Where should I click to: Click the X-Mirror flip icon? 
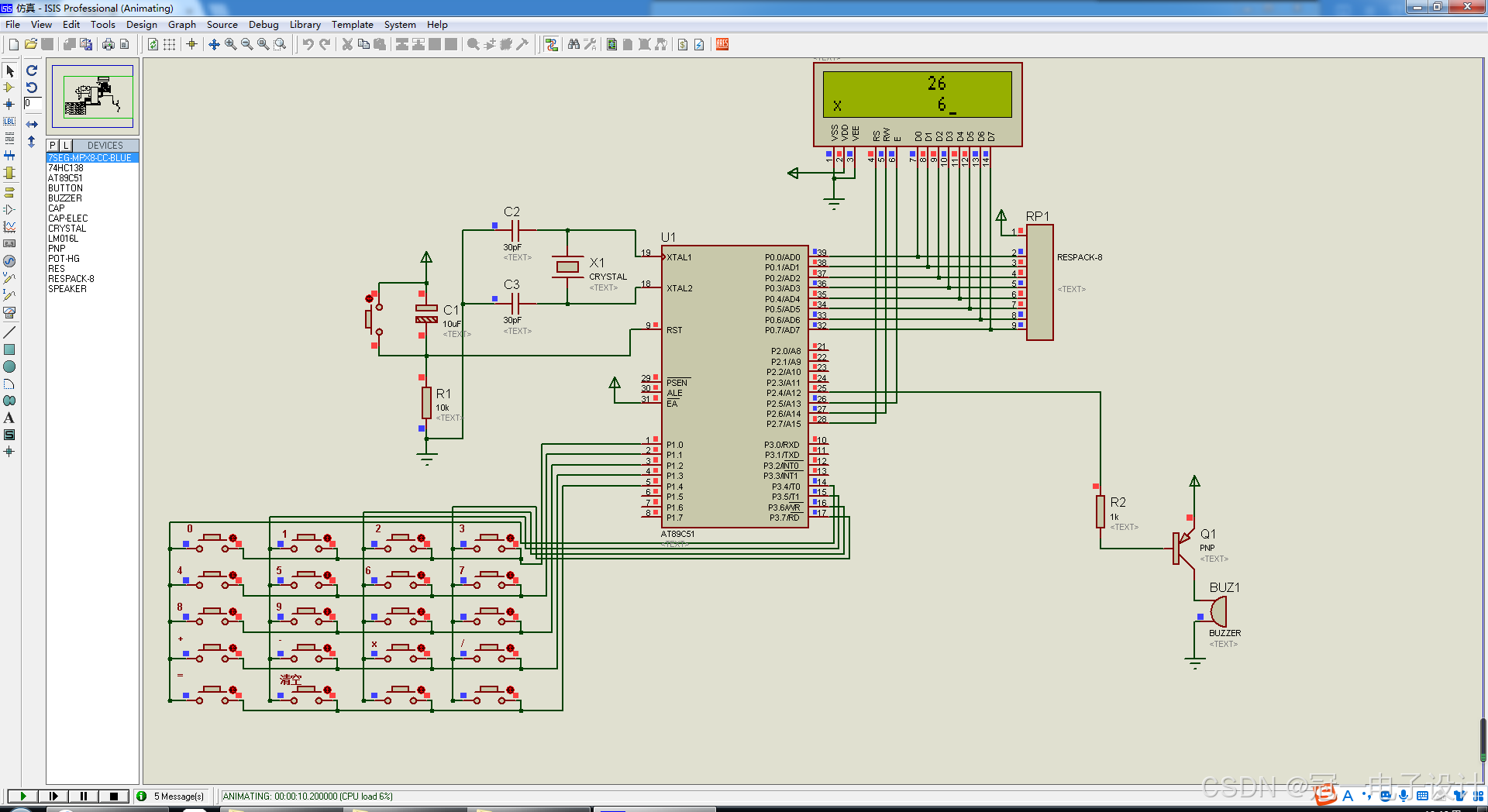32,124
